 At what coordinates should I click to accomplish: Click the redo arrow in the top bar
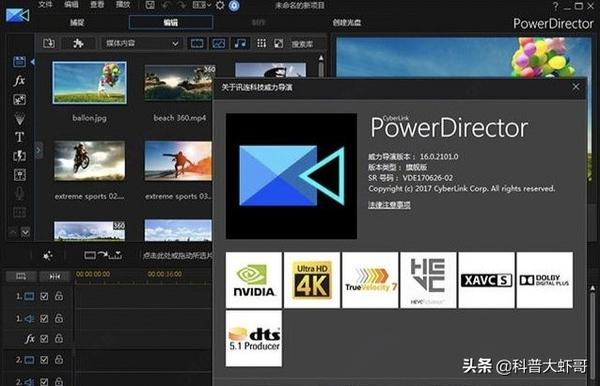(182, 5)
